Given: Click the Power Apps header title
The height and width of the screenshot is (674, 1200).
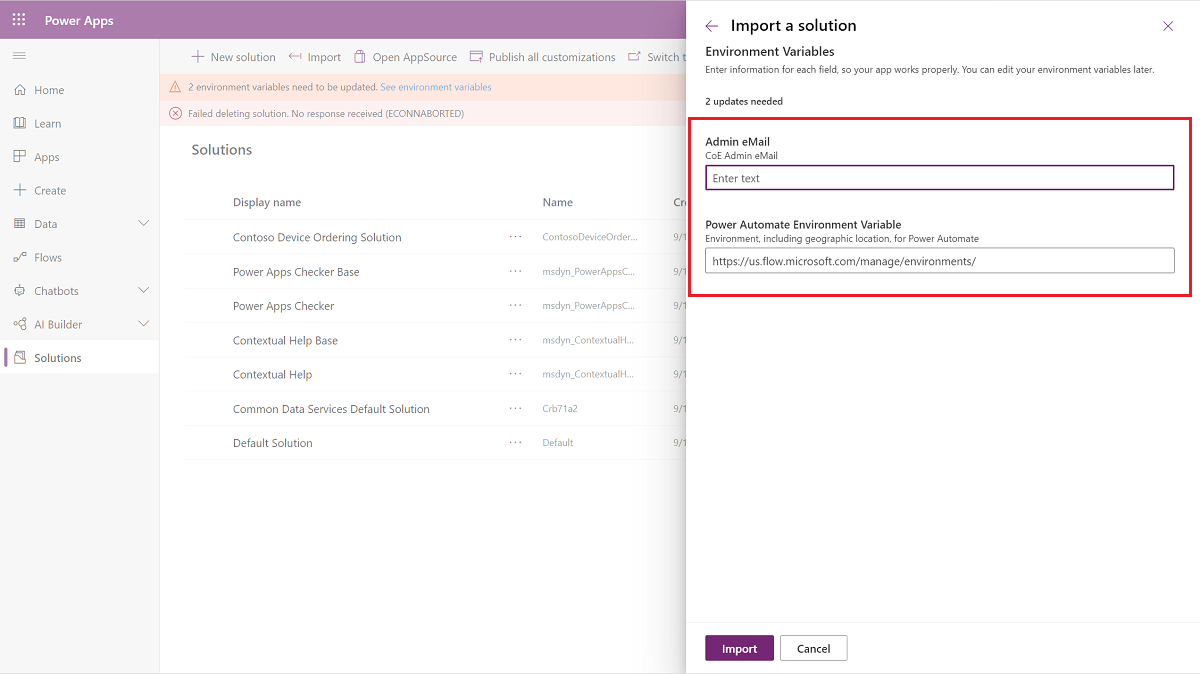Looking at the screenshot, I should coord(79,20).
